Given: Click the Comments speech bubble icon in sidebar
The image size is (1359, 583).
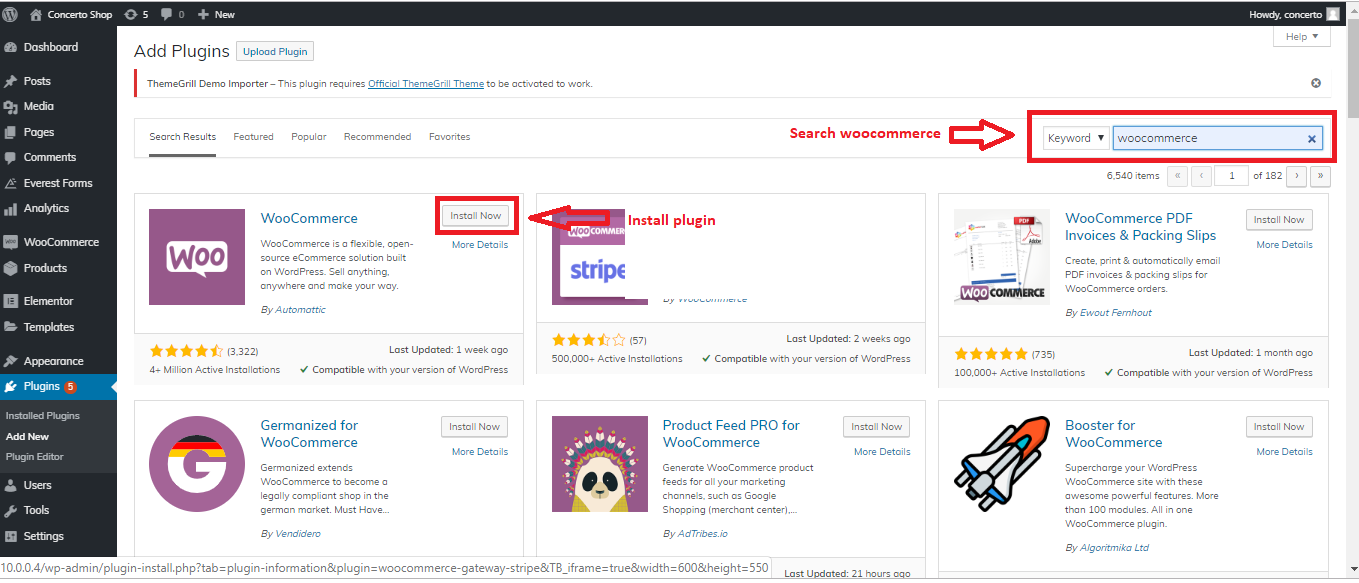Looking at the screenshot, I should click(x=11, y=157).
